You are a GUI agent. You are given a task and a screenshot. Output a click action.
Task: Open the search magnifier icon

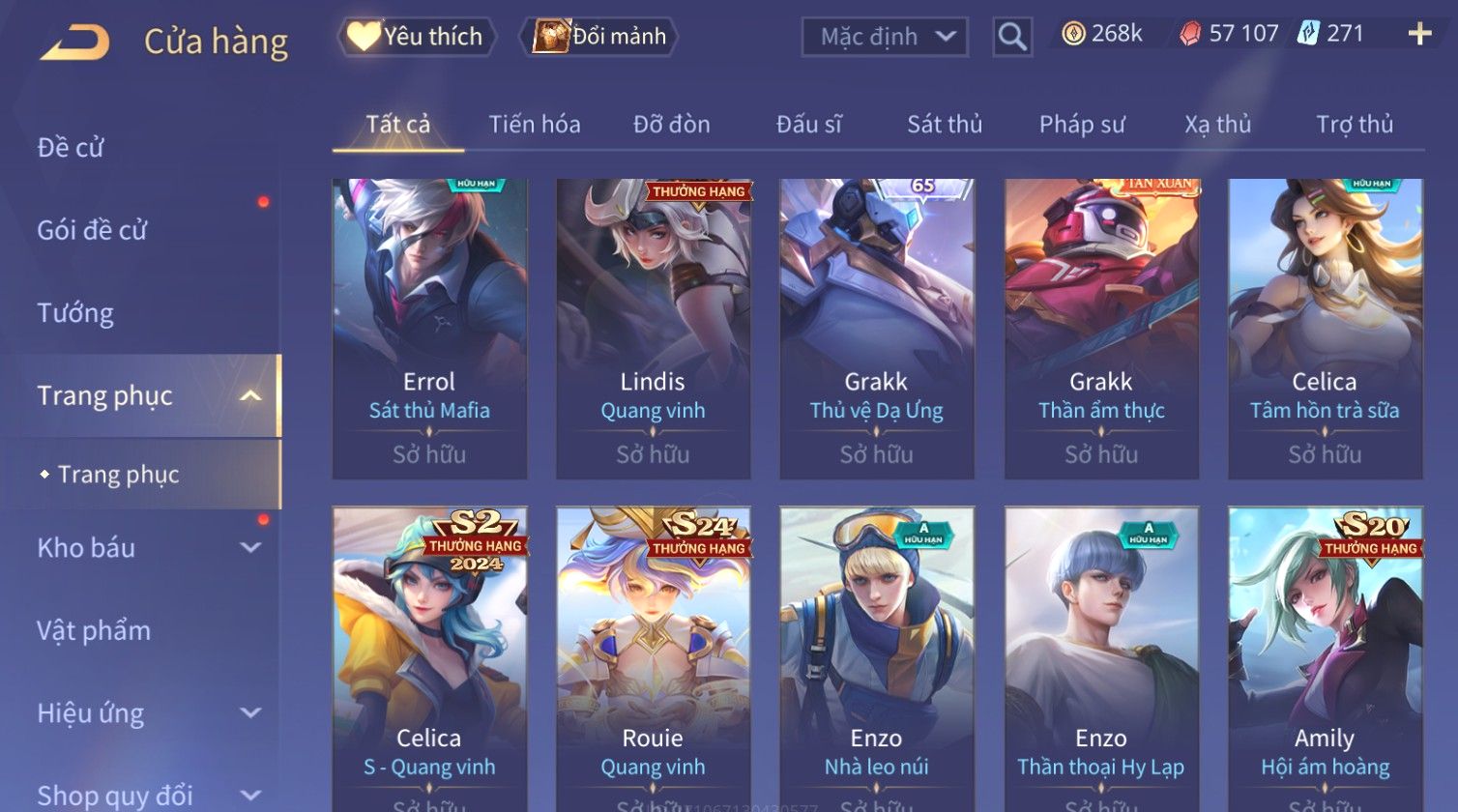(1012, 37)
